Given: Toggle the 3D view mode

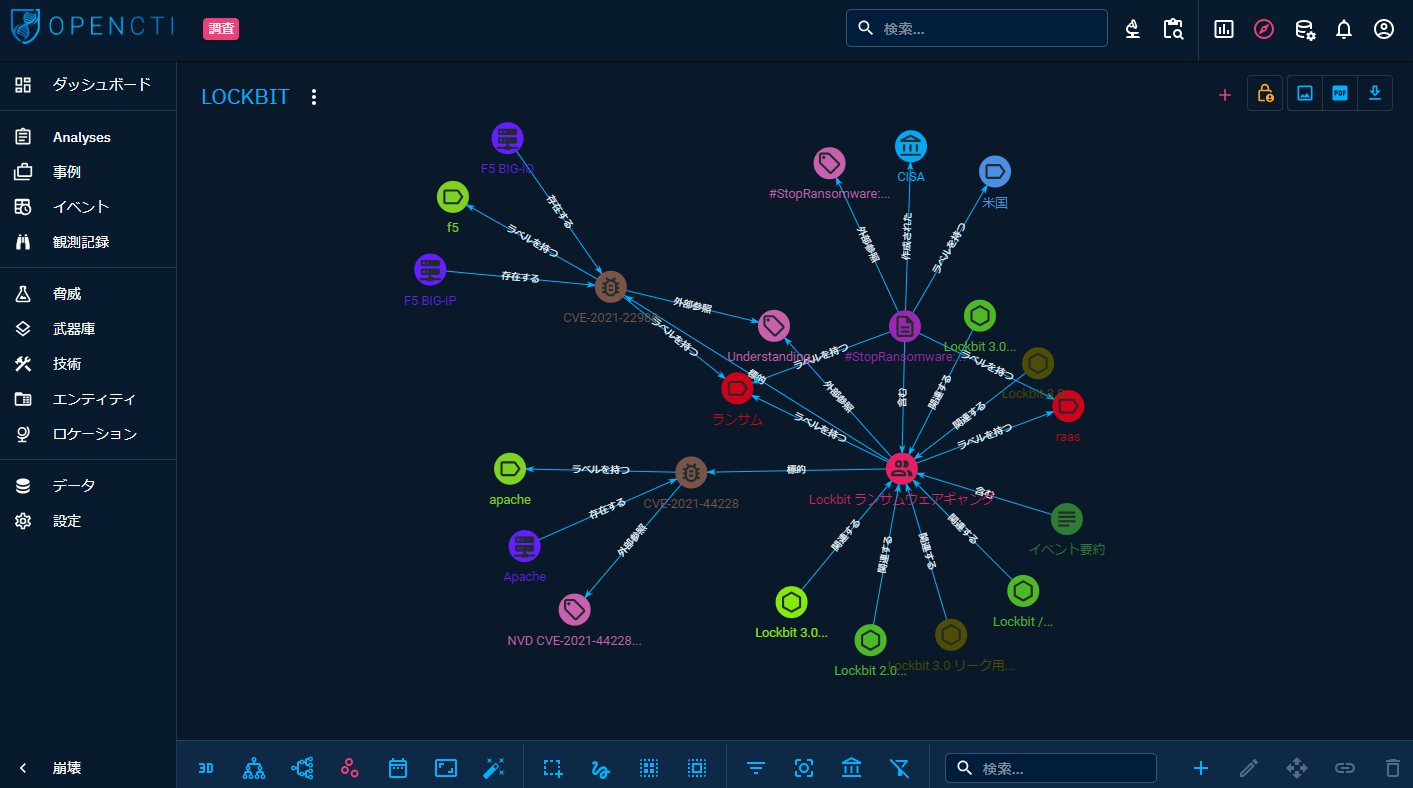Looking at the screenshot, I should coord(206,768).
